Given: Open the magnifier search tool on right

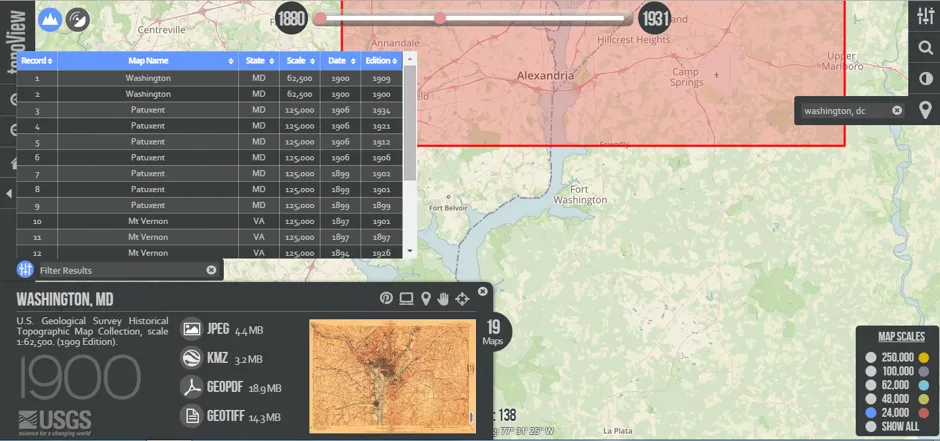Looking at the screenshot, I should pyautogui.click(x=923, y=46).
